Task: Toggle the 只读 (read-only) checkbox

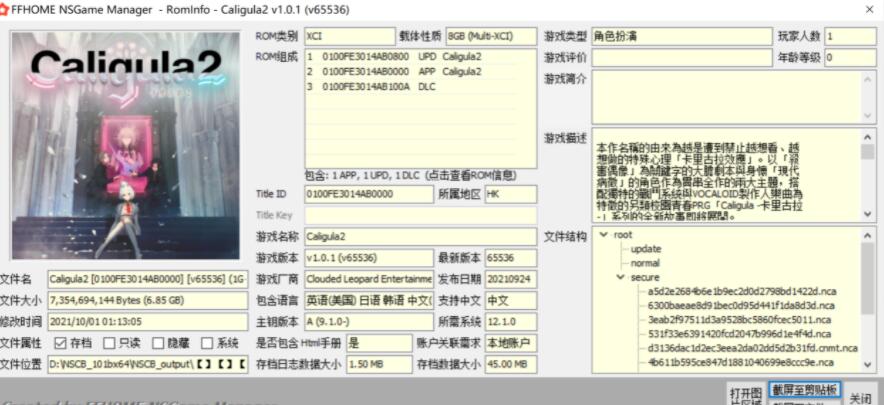Action: 109,343
